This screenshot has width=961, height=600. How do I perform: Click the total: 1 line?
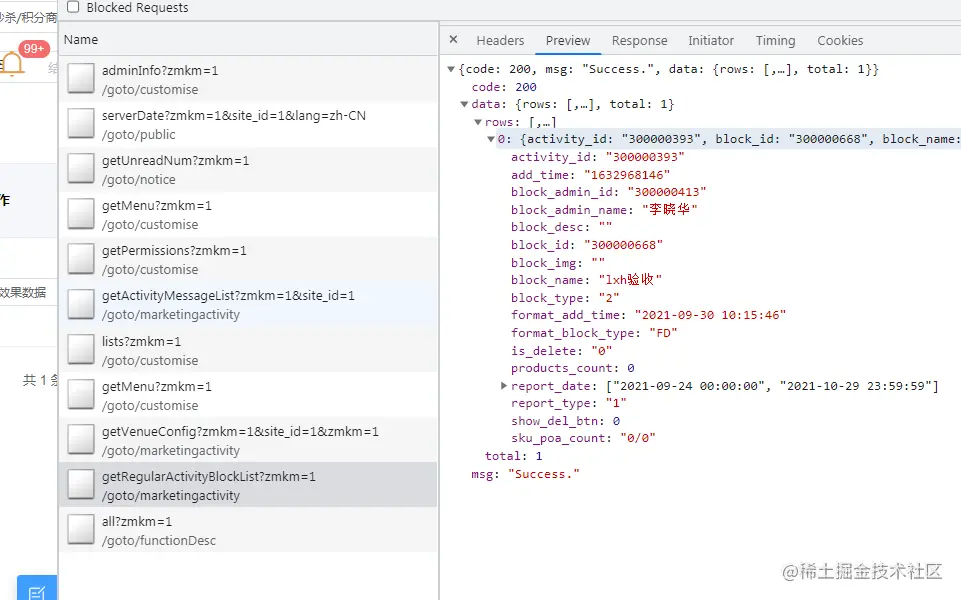(514, 456)
